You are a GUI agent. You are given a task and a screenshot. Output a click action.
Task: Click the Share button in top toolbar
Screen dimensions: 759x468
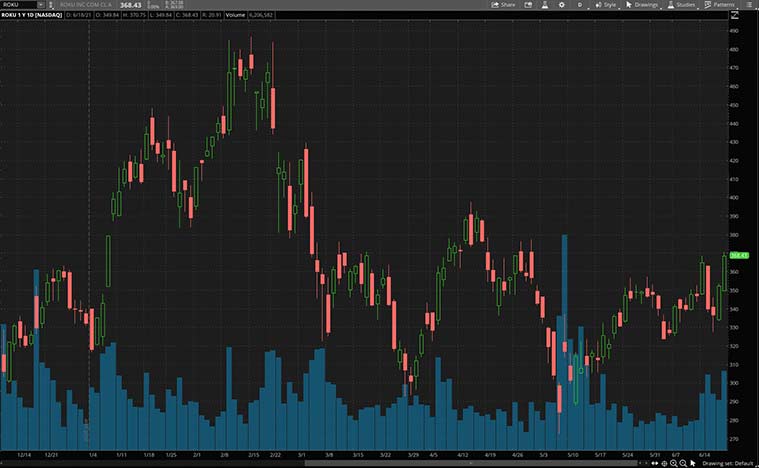click(503, 5)
